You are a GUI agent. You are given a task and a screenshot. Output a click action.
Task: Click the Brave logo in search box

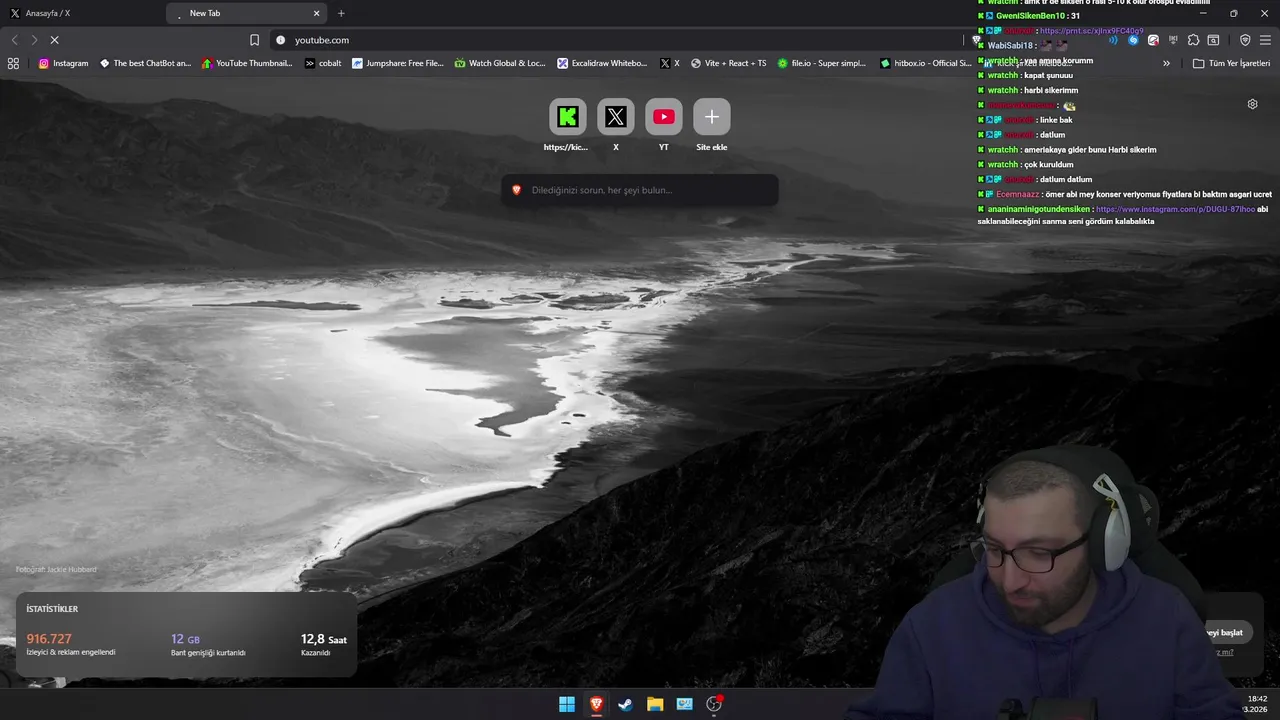pos(516,190)
